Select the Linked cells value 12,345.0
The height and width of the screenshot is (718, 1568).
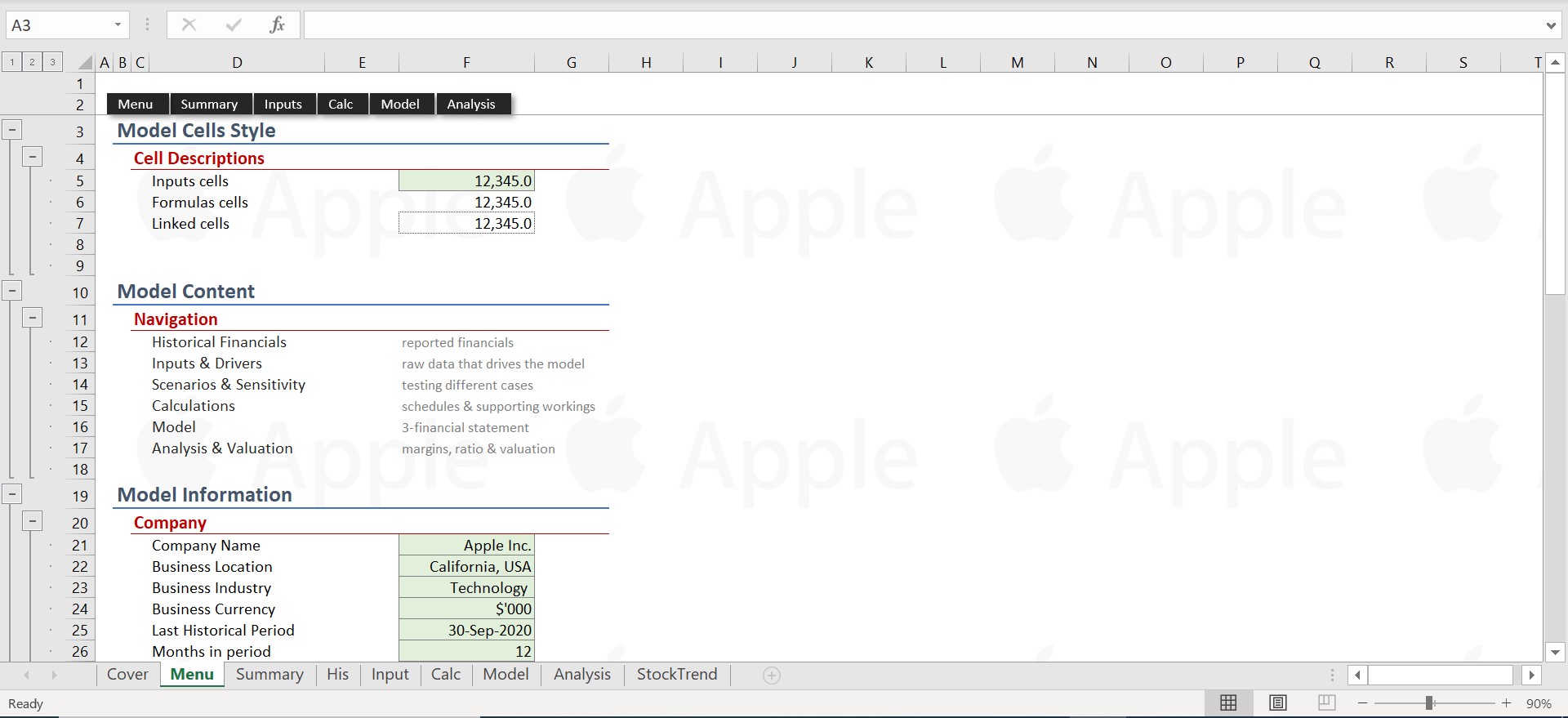[466, 223]
